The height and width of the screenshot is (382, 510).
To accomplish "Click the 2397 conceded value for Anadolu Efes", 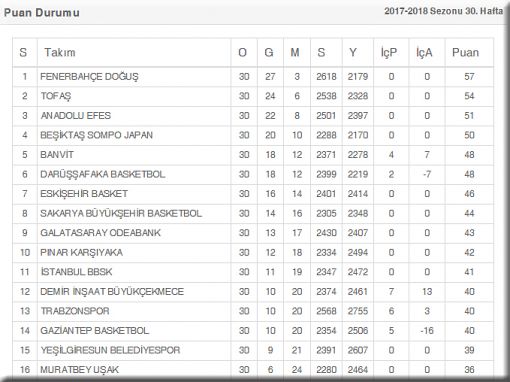I will point(358,116).
